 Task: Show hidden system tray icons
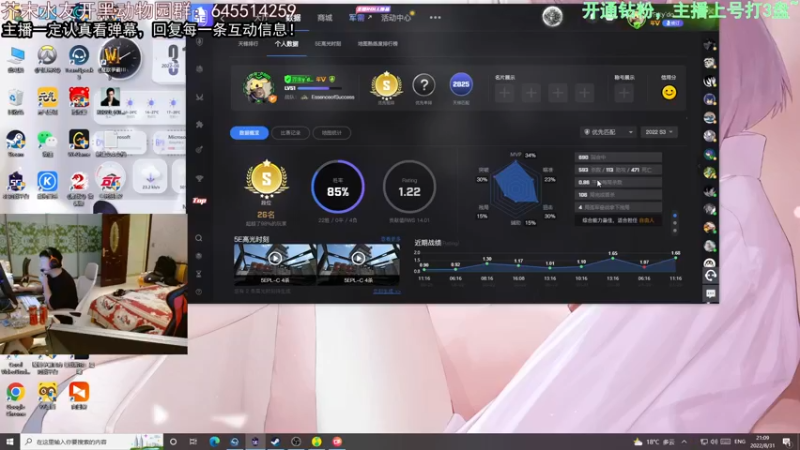pos(685,441)
